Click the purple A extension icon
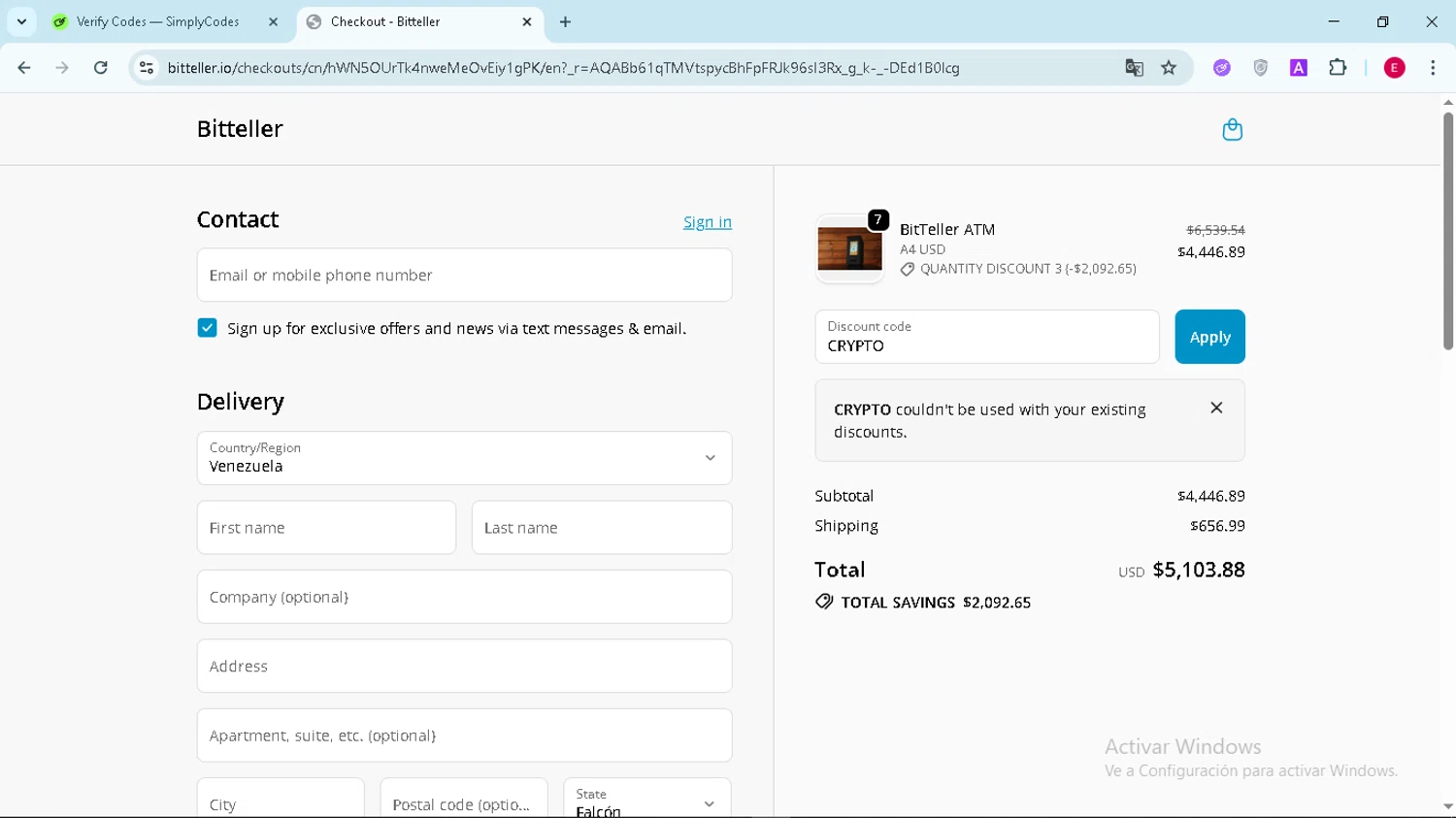The height and width of the screenshot is (818, 1456). coord(1299,68)
